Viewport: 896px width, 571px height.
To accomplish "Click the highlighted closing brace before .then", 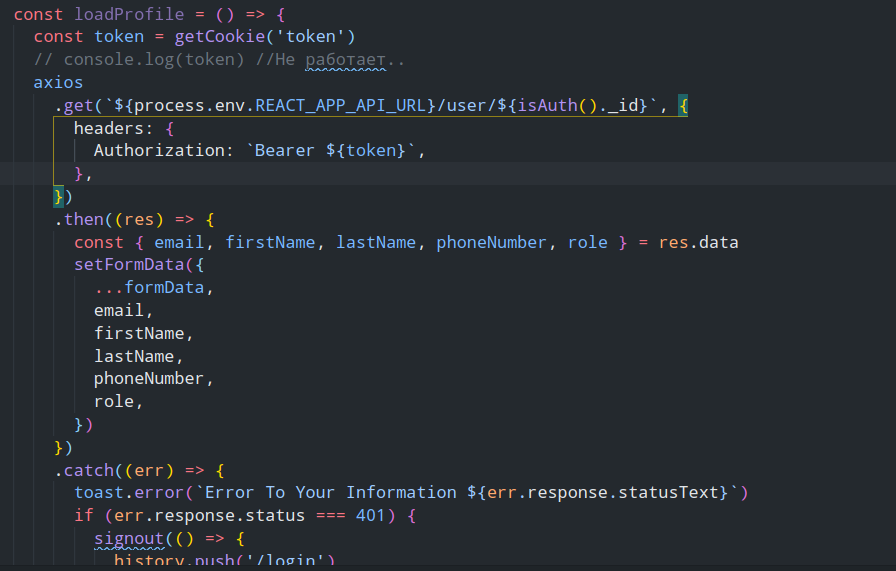I will point(58,197).
